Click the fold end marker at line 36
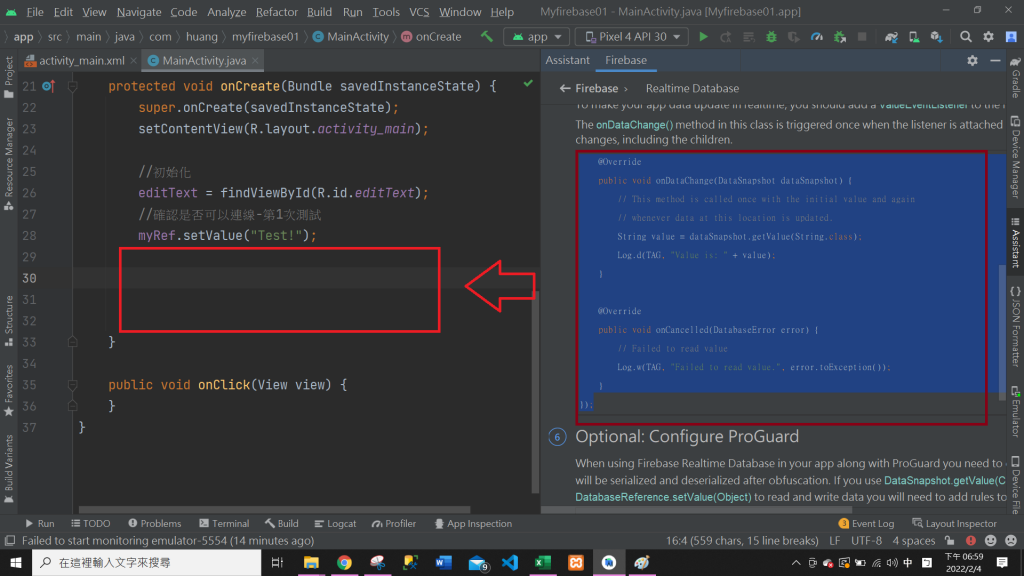The width and height of the screenshot is (1024, 576). coord(72,406)
